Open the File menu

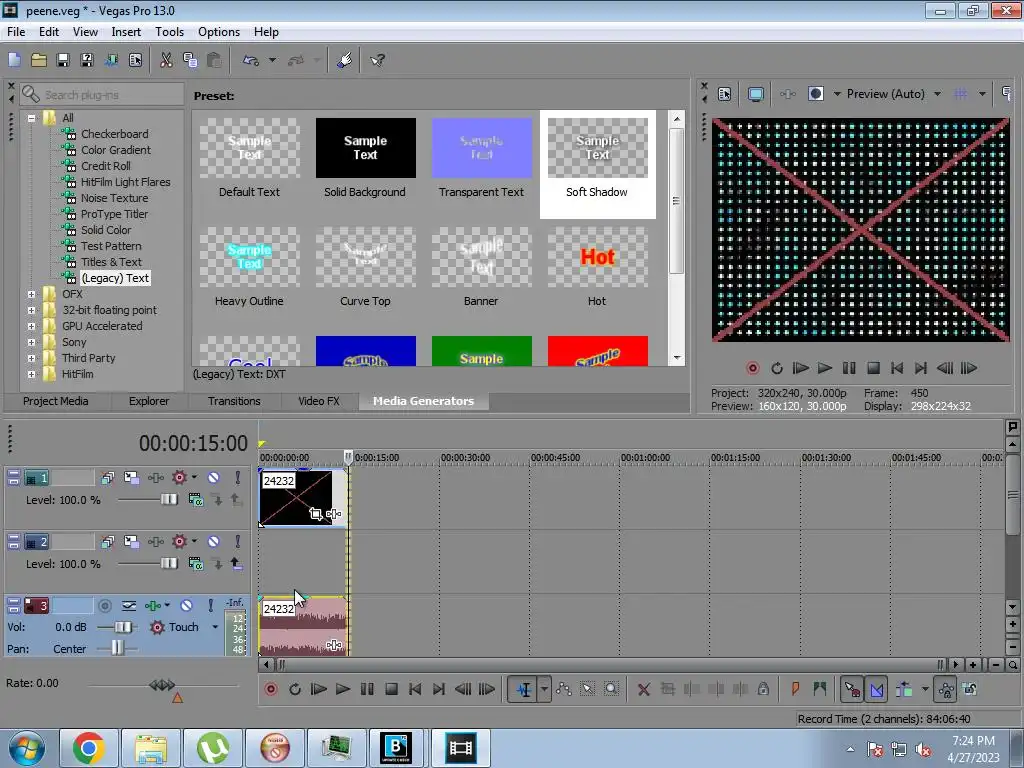click(x=16, y=32)
